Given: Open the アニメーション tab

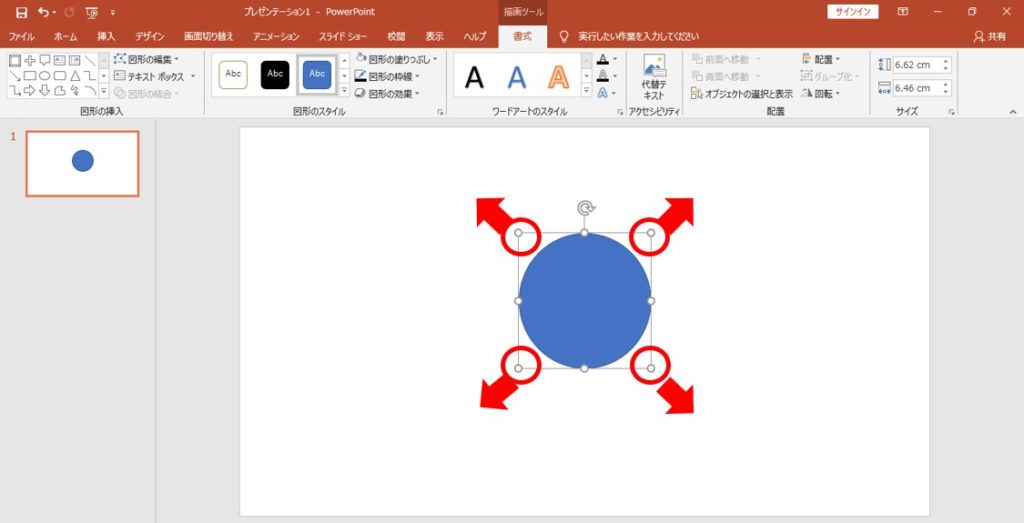Looking at the screenshot, I should coord(276,36).
